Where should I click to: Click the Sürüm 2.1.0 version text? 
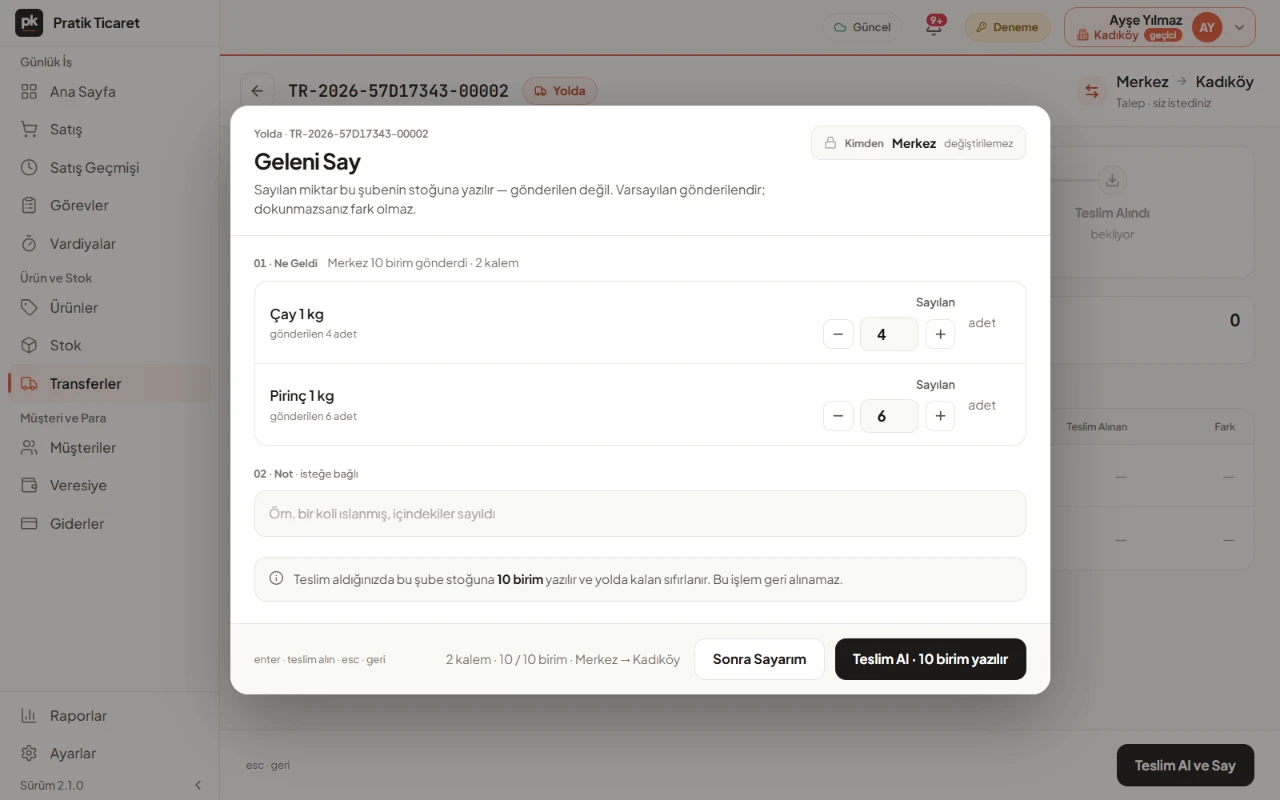(x=52, y=785)
